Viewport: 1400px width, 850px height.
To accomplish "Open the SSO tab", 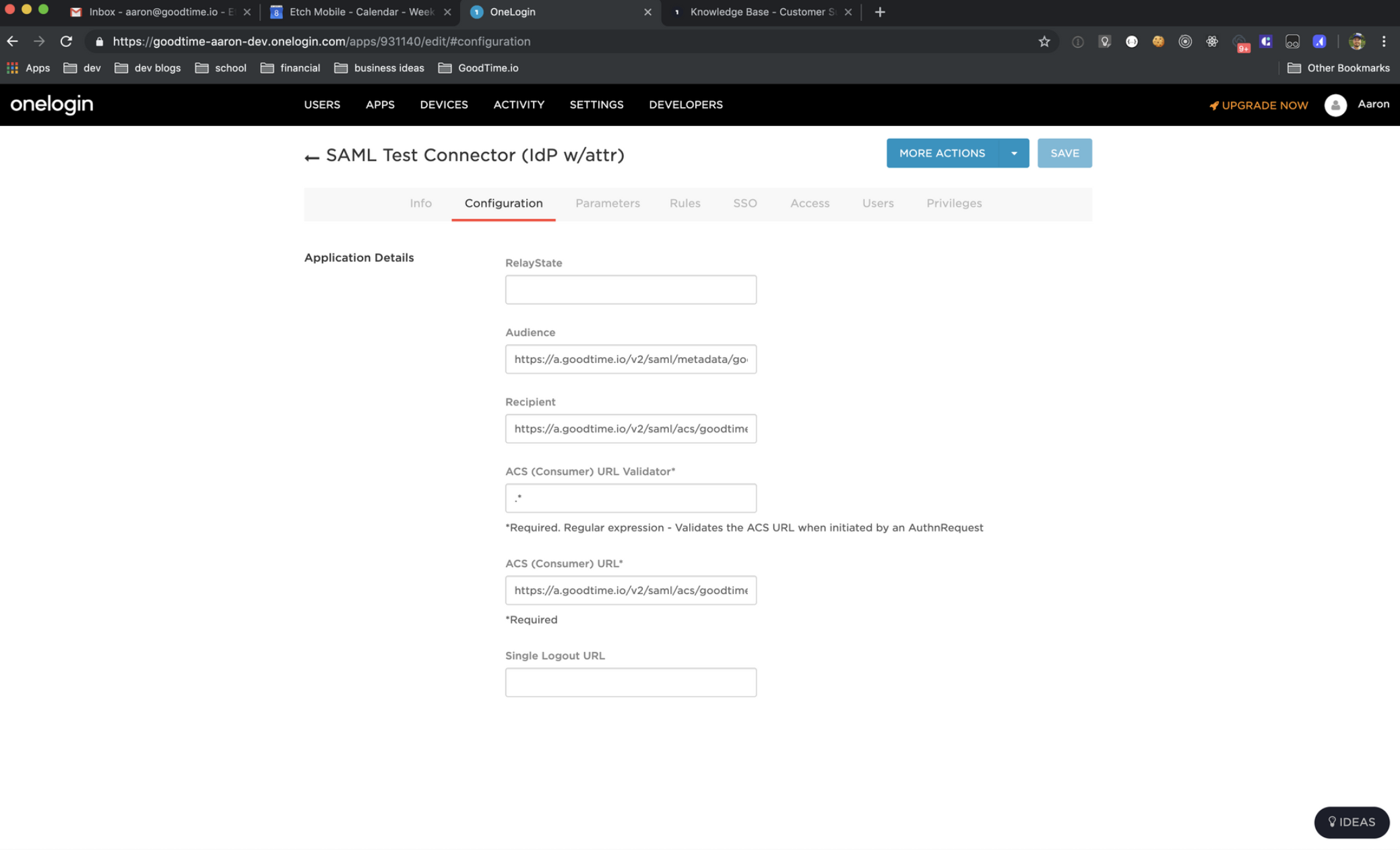I will pos(745,203).
